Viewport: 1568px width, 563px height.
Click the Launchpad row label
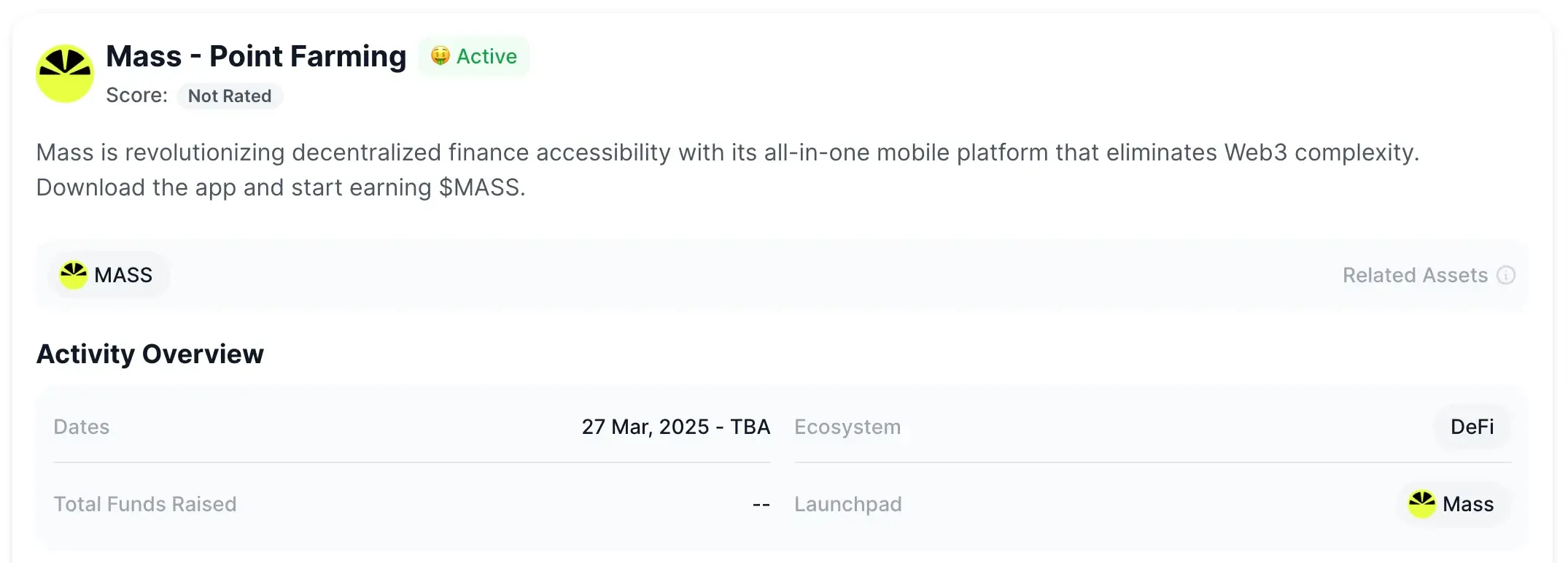(x=847, y=504)
